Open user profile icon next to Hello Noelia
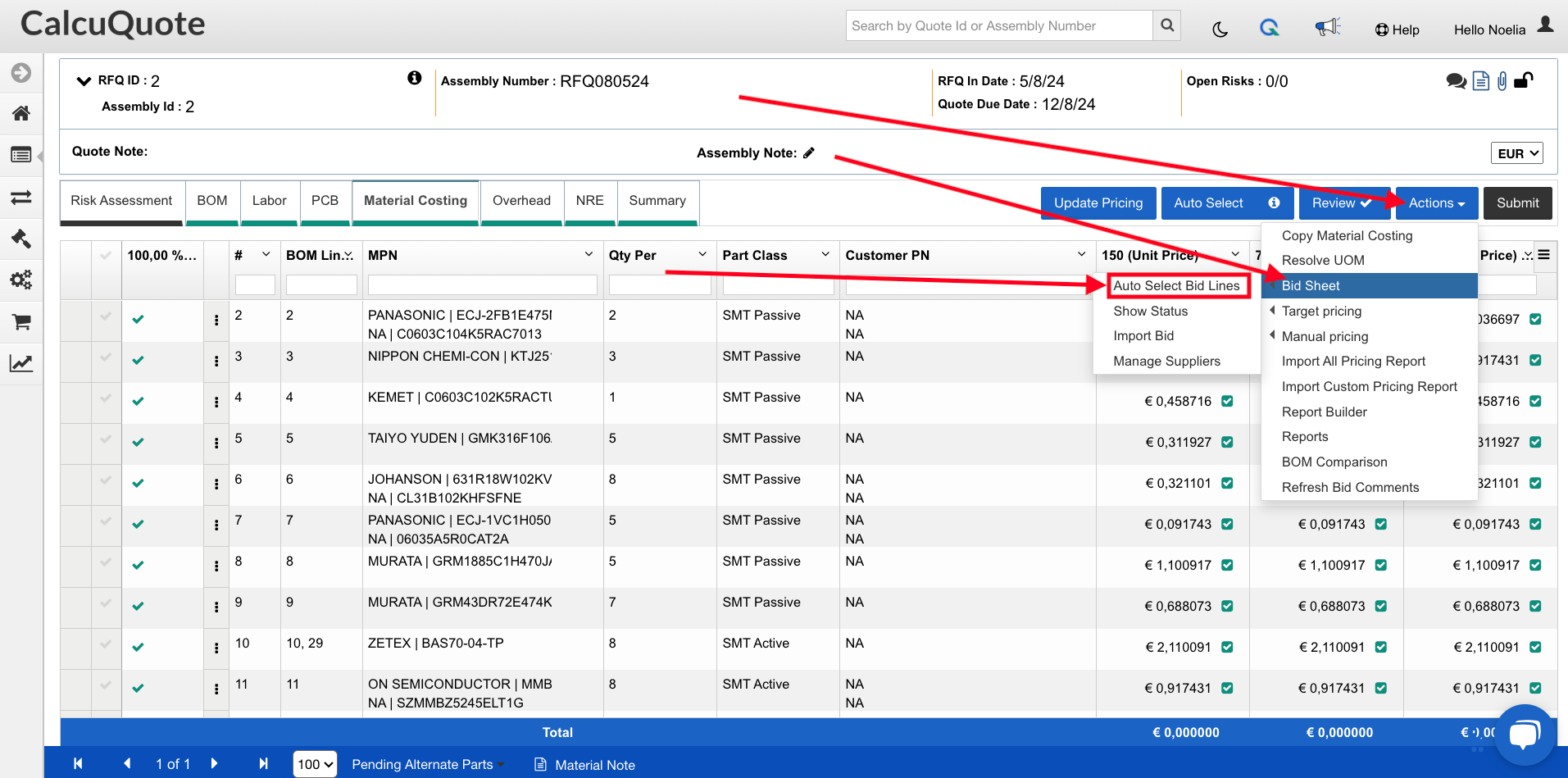This screenshot has width=1568, height=778. (1545, 25)
